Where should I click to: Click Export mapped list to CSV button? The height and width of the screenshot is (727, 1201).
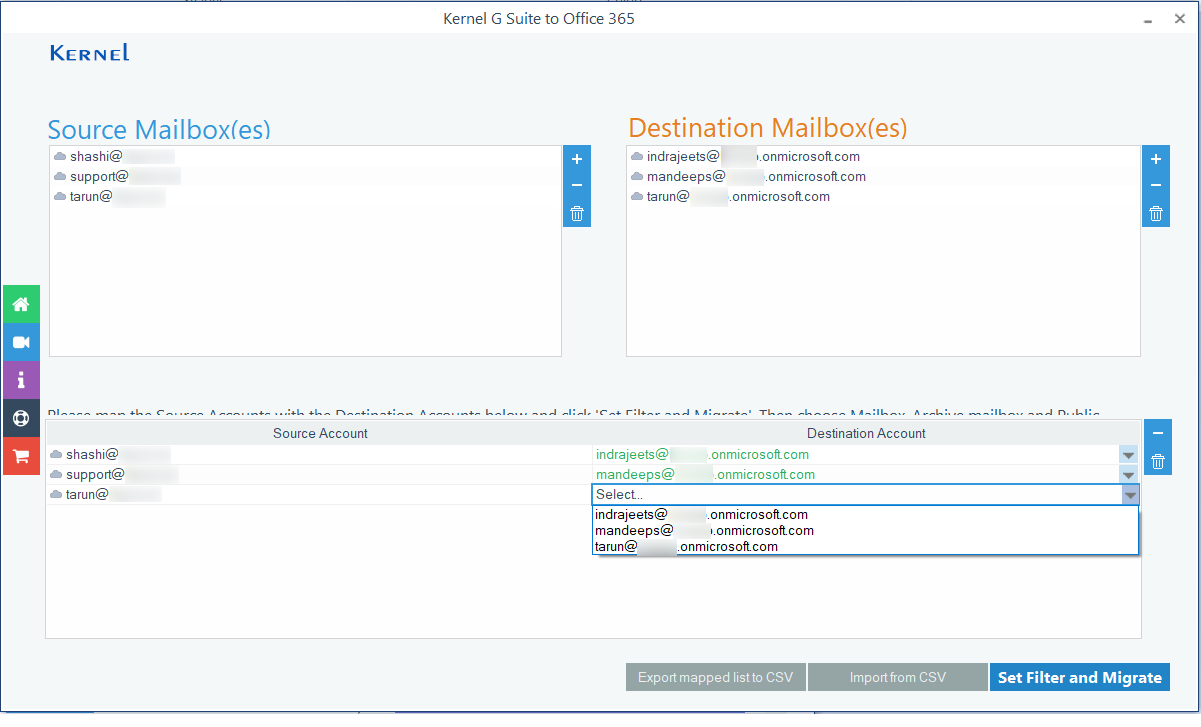click(716, 678)
